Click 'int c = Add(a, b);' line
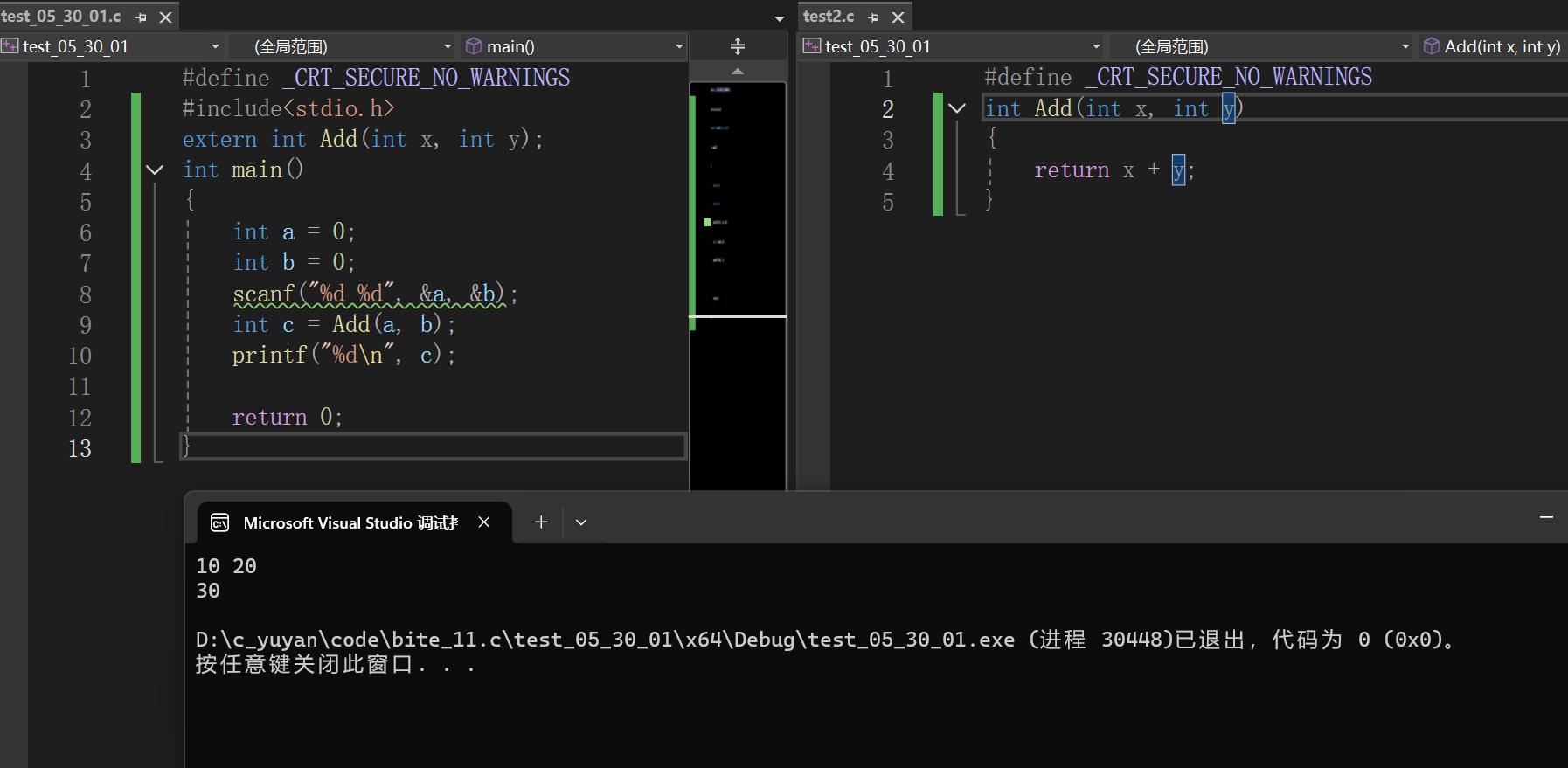Screen dimensions: 1568x768 click(343, 324)
